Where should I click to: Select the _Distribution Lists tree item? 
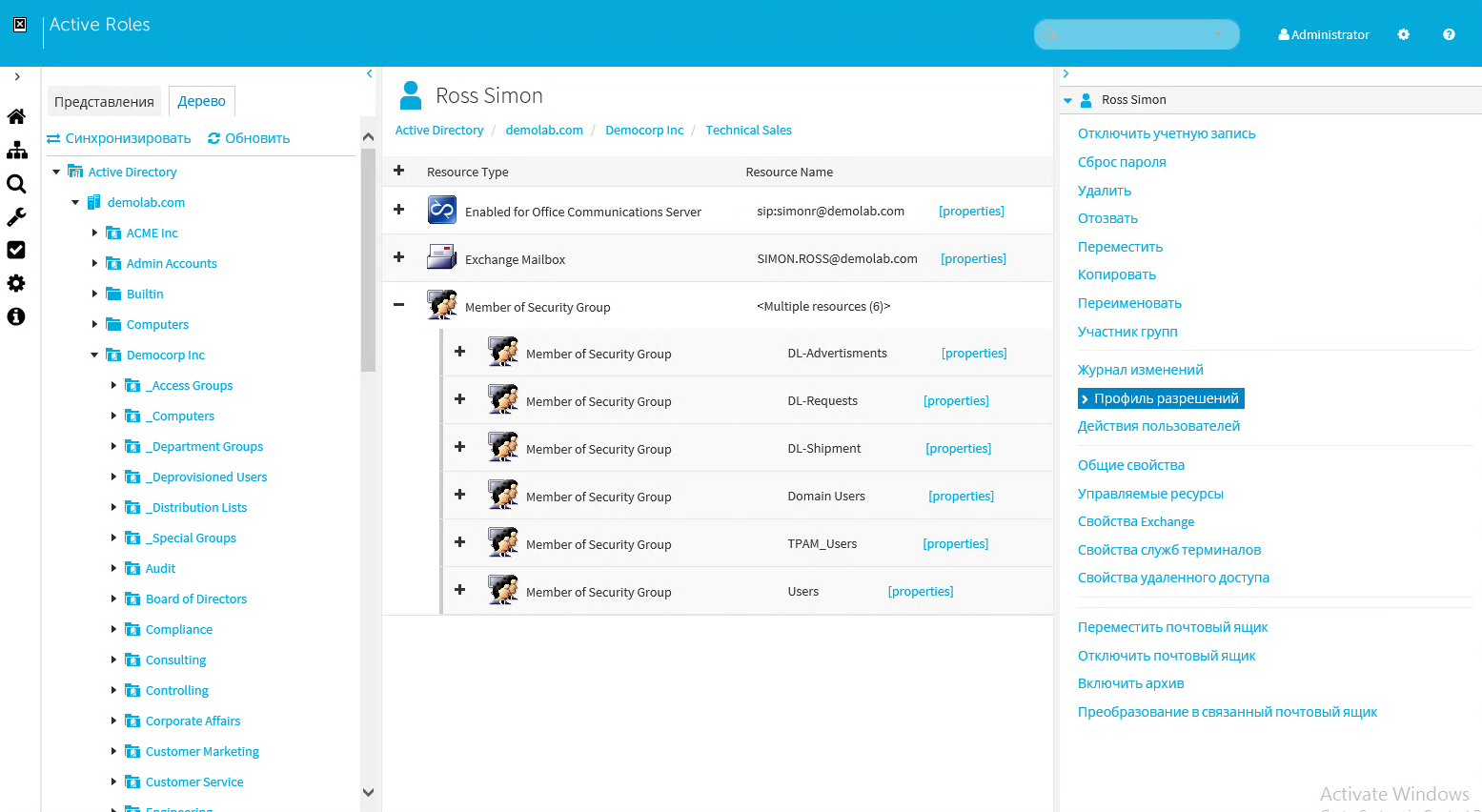[196, 507]
